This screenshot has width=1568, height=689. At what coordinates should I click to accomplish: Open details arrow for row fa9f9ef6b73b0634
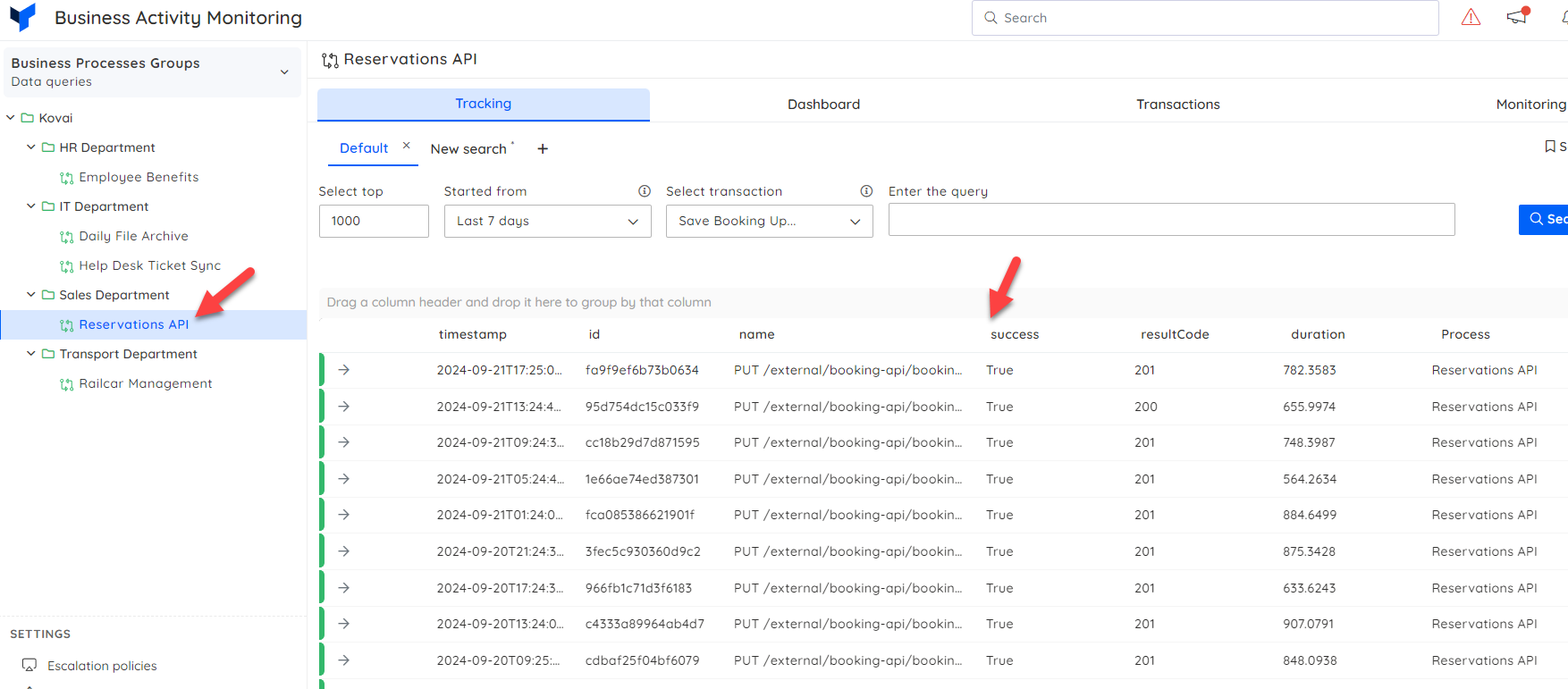[x=344, y=370]
